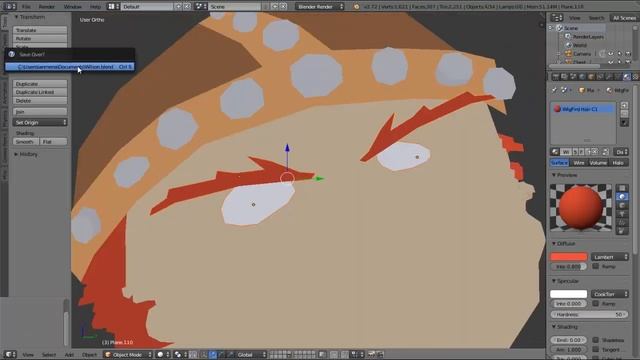Viewport: 640px width, 360px height.
Task: Open the File menu
Action: 26,7
